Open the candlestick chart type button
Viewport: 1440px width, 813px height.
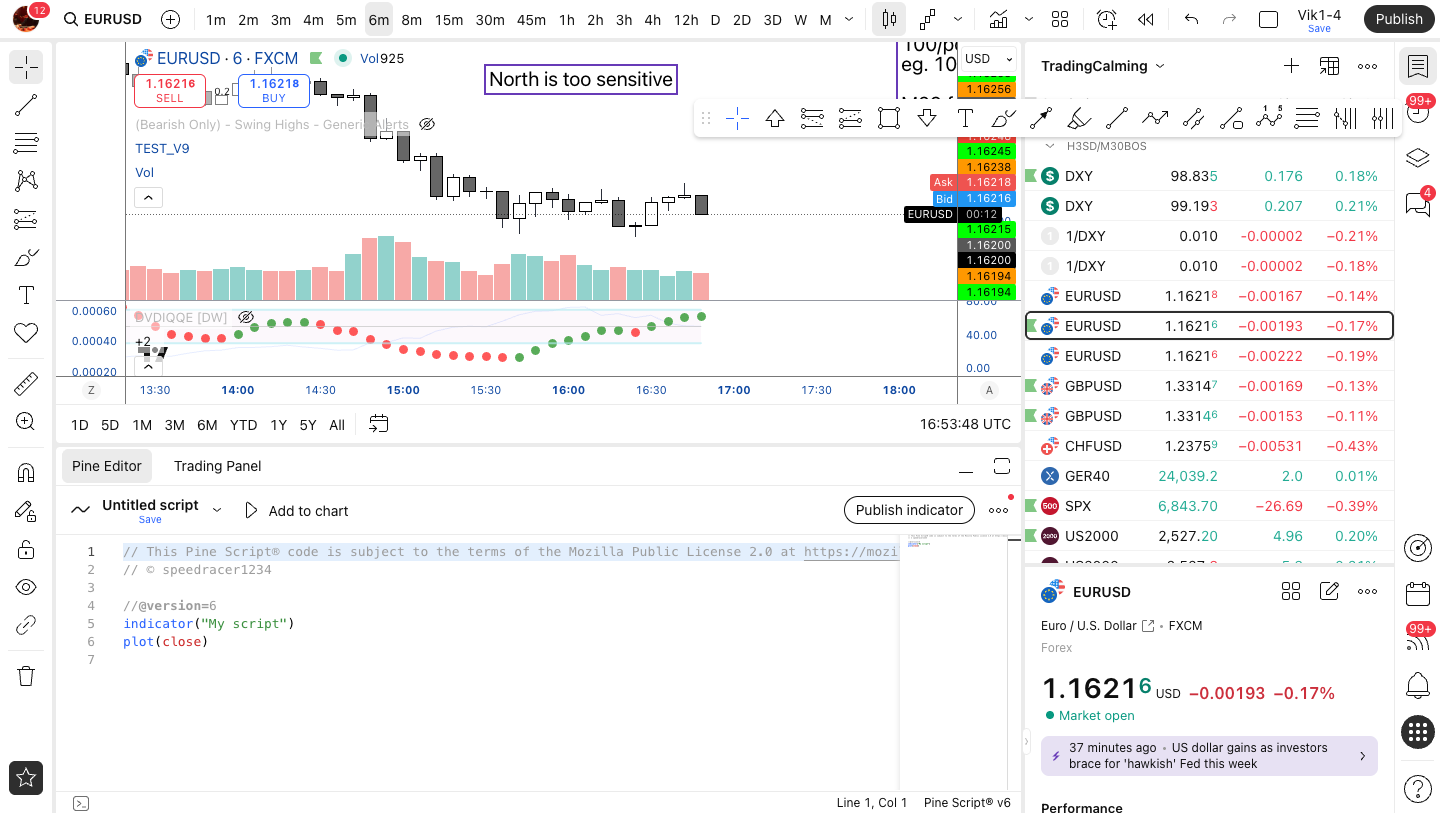tap(888, 19)
